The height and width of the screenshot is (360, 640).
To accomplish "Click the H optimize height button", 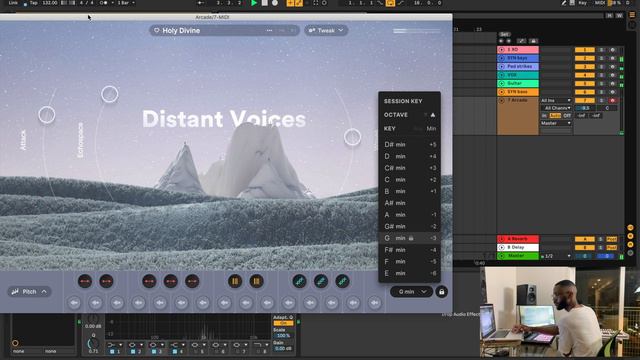I will pos(609,16).
